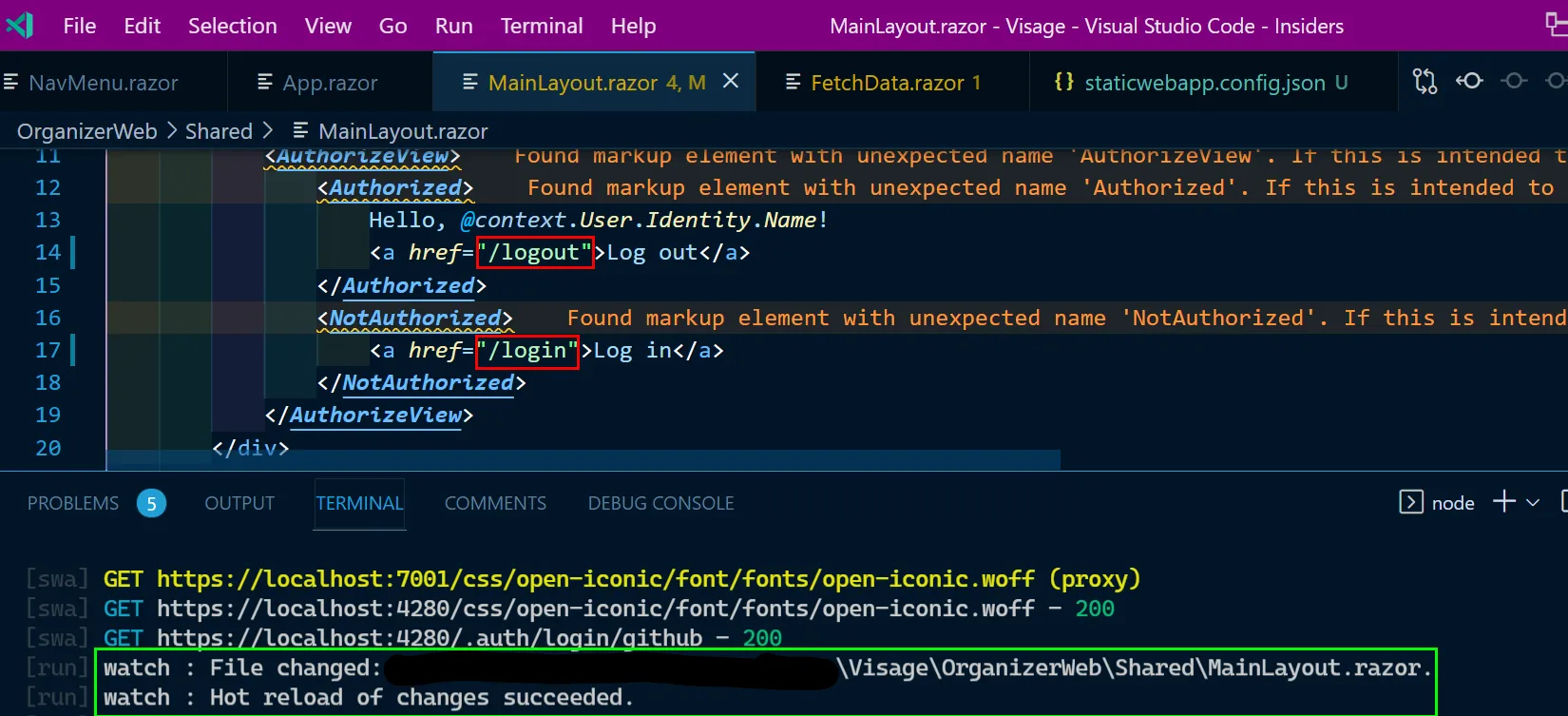The width and height of the screenshot is (1568, 716).
Task: Expand the launch profile dropdown next to plus
Action: (1533, 503)
